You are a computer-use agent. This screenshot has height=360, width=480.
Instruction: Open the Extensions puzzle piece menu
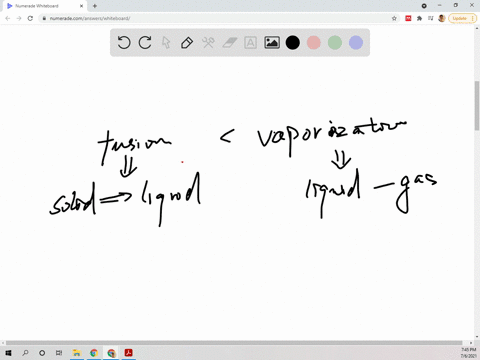(x=419, y=18)
